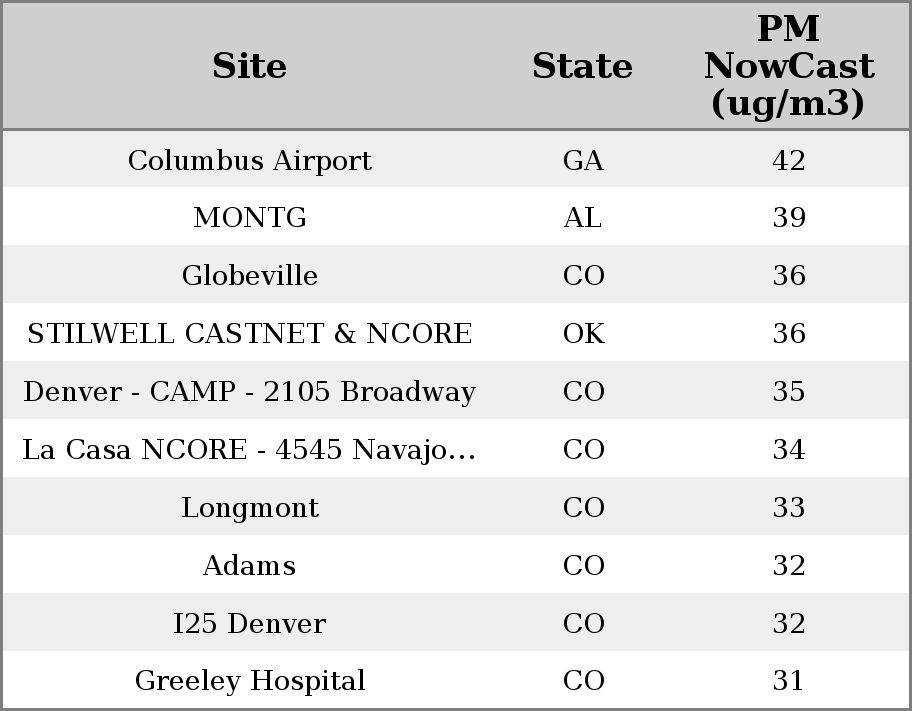This screenshot has height=711, width=912.
Task: Click the PM value 31 cell
Action: click(789, 681)
